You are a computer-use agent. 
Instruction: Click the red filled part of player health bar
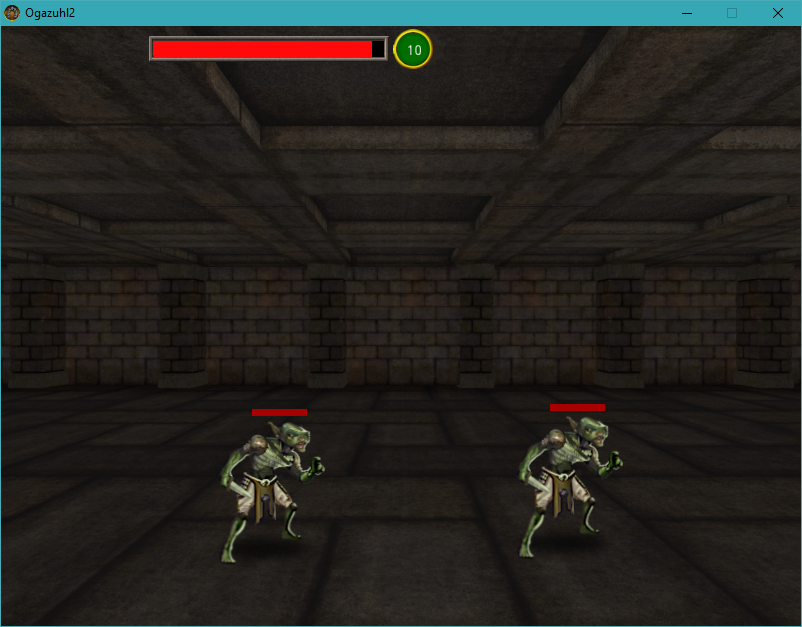[x=260, y=49]
